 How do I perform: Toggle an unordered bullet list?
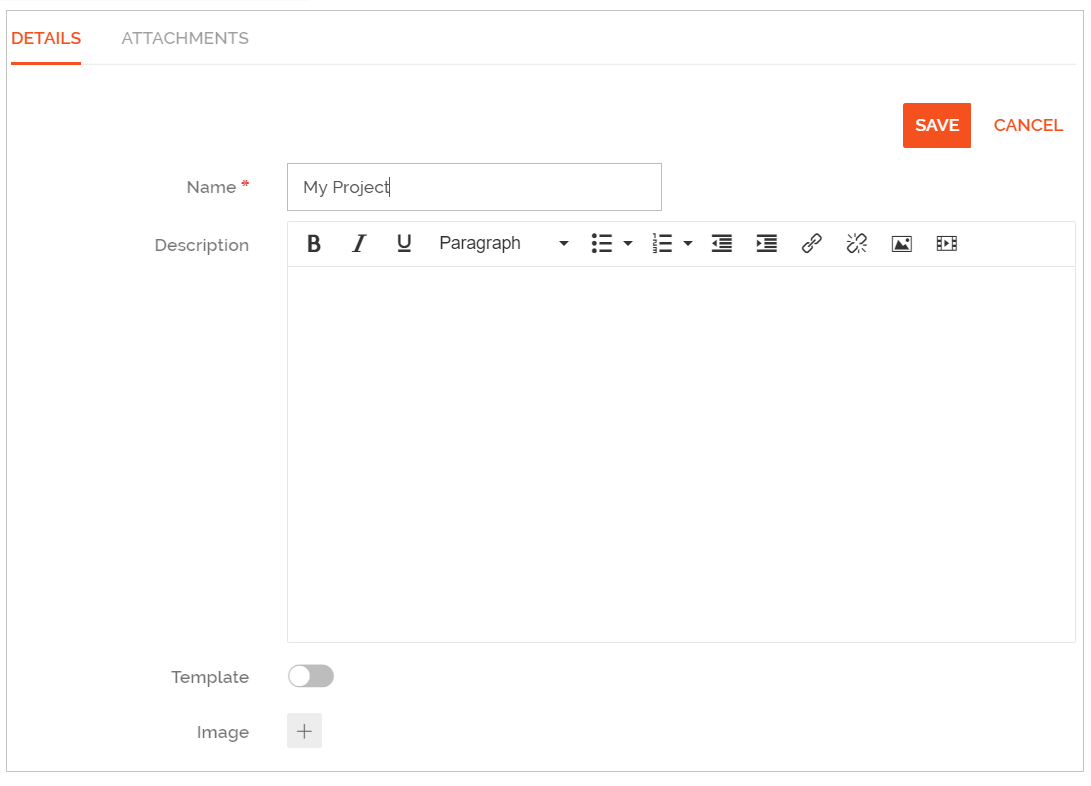(600, 243)
